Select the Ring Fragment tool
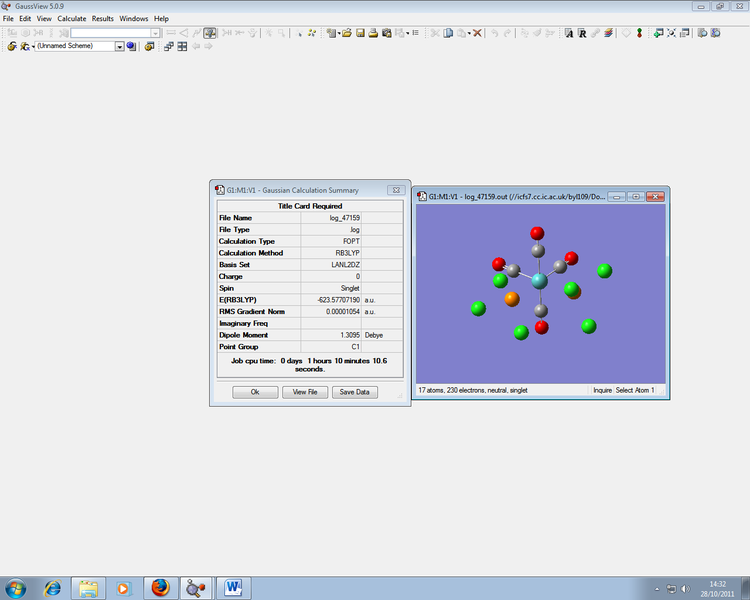 click(25, 33)
